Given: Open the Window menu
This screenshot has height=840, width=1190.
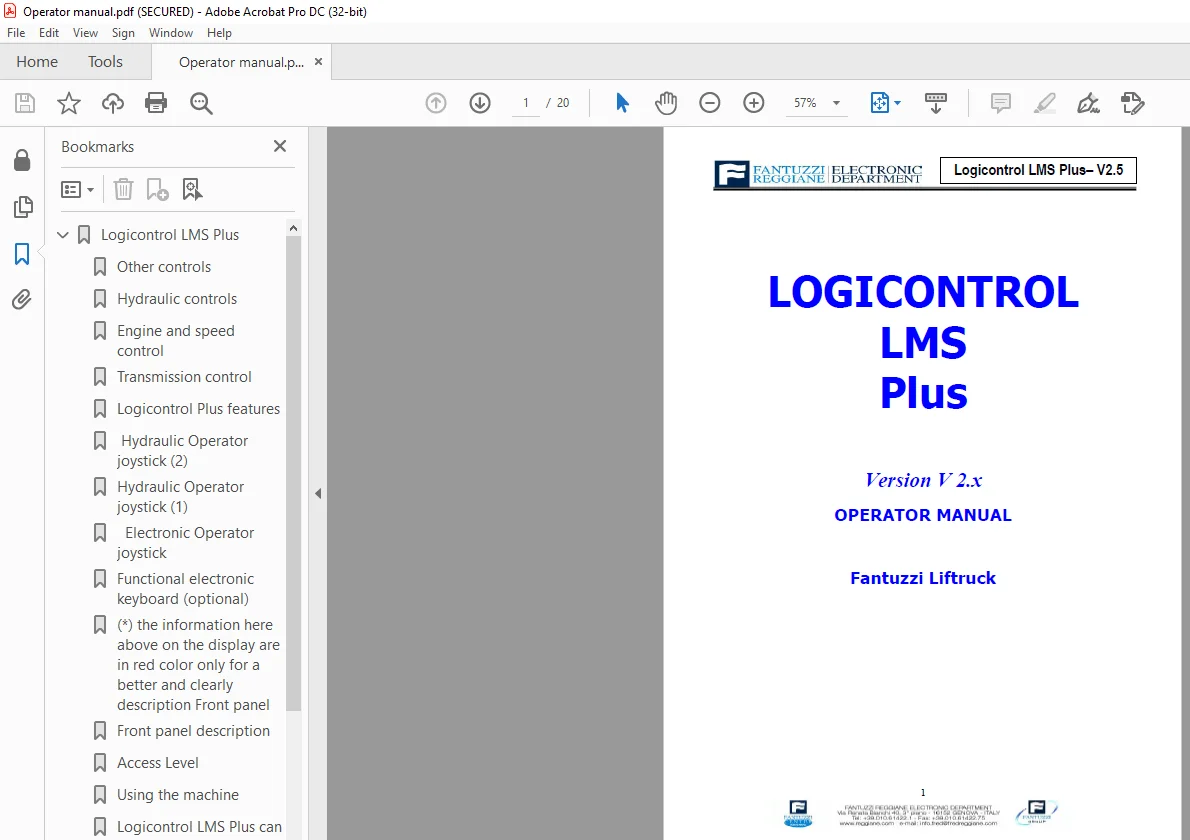Looking at the screenshot, I should click(x=171, y=33).
